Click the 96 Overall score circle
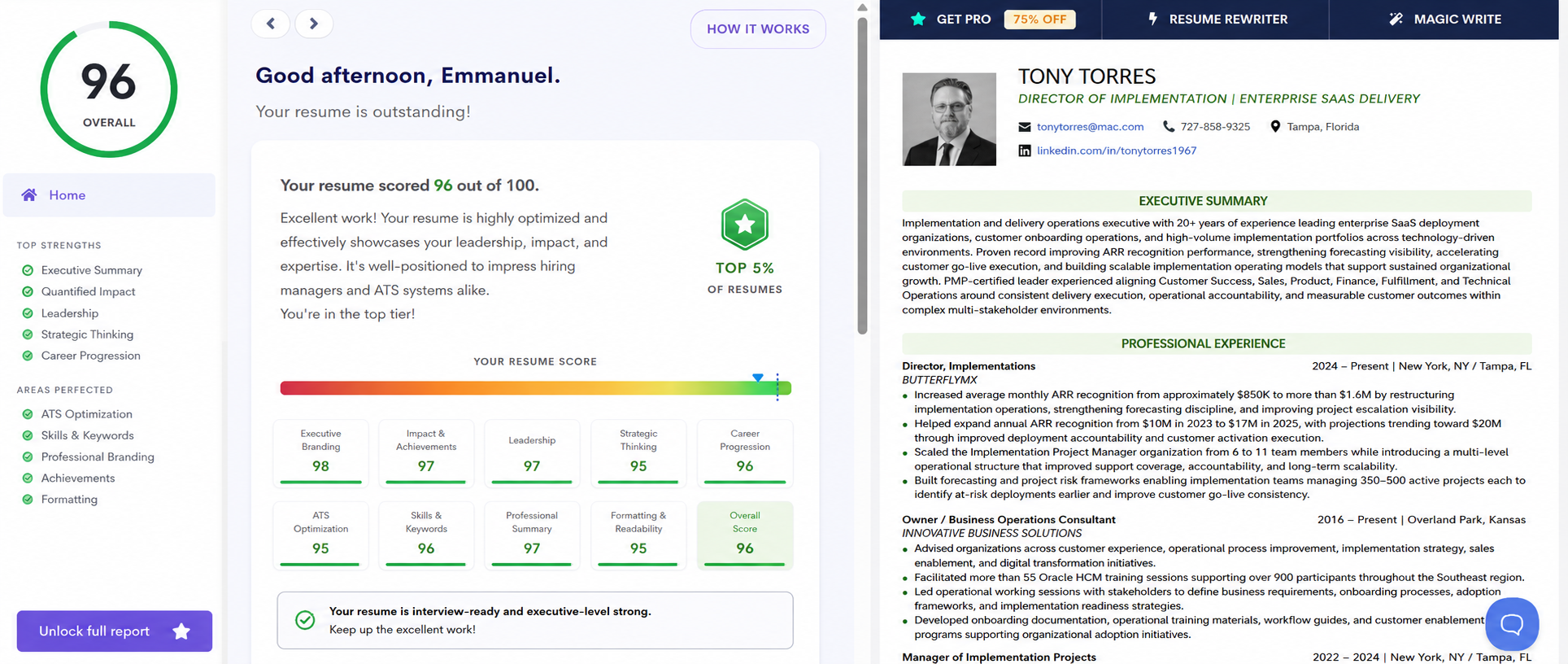This screenshot has width=1568, height=664. pos(109,90)
